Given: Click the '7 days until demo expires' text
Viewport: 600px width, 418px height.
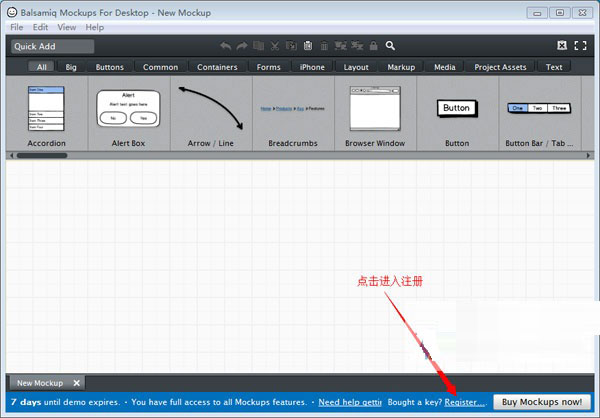Looking at the screenshot, I should 63,402.
